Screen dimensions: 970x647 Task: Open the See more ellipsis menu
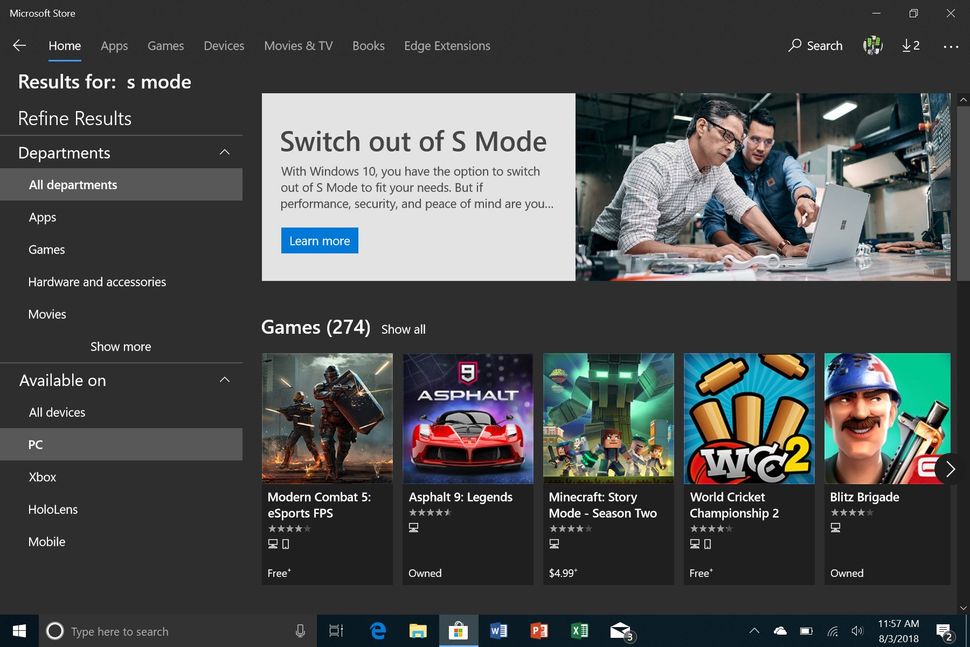951,45
